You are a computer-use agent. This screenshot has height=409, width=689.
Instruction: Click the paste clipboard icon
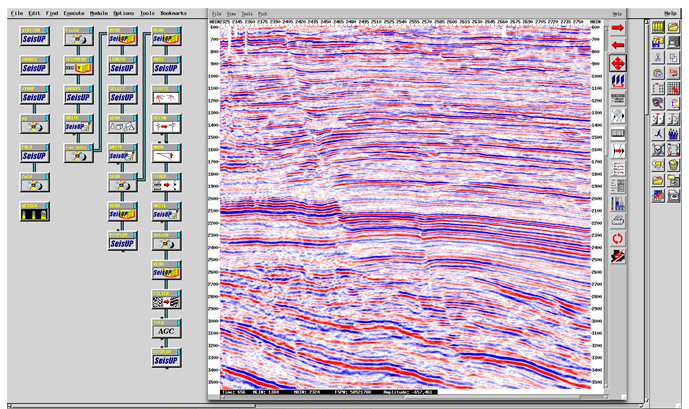[658, 73]
